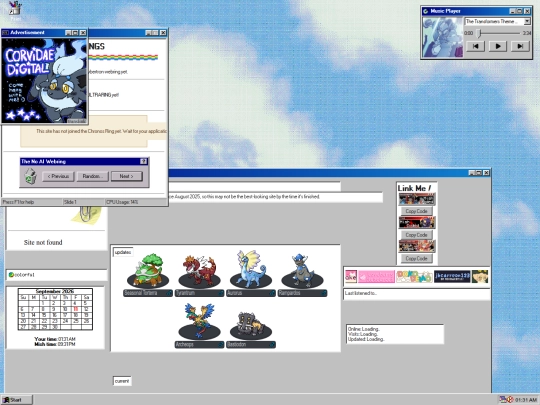This screenshot has width=540, height=405.
Task: Click the September 2026 calendar header
Action: [x=55, y=291]
